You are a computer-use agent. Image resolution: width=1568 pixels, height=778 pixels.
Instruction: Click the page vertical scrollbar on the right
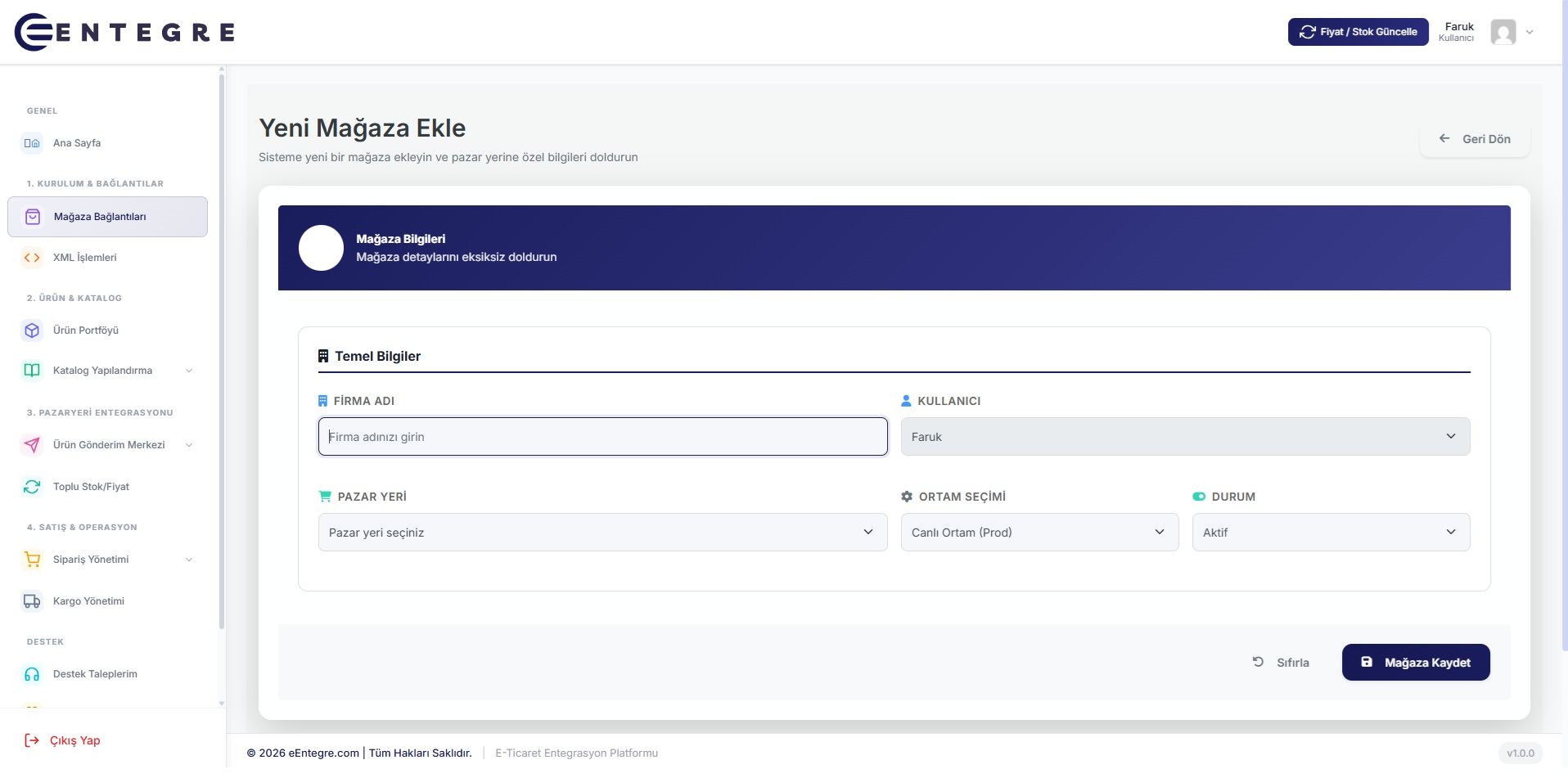[1564, 327]
